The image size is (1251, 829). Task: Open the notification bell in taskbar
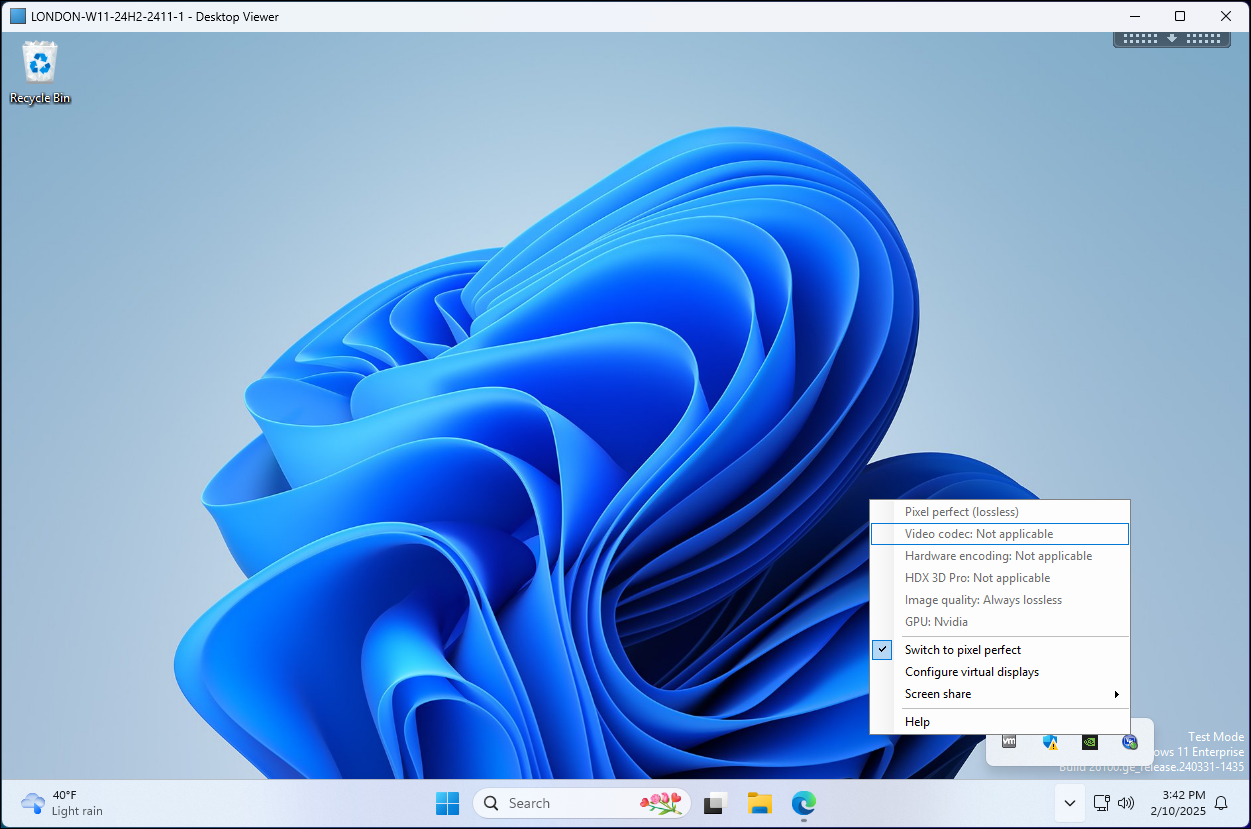click(x=1221, y=803)
